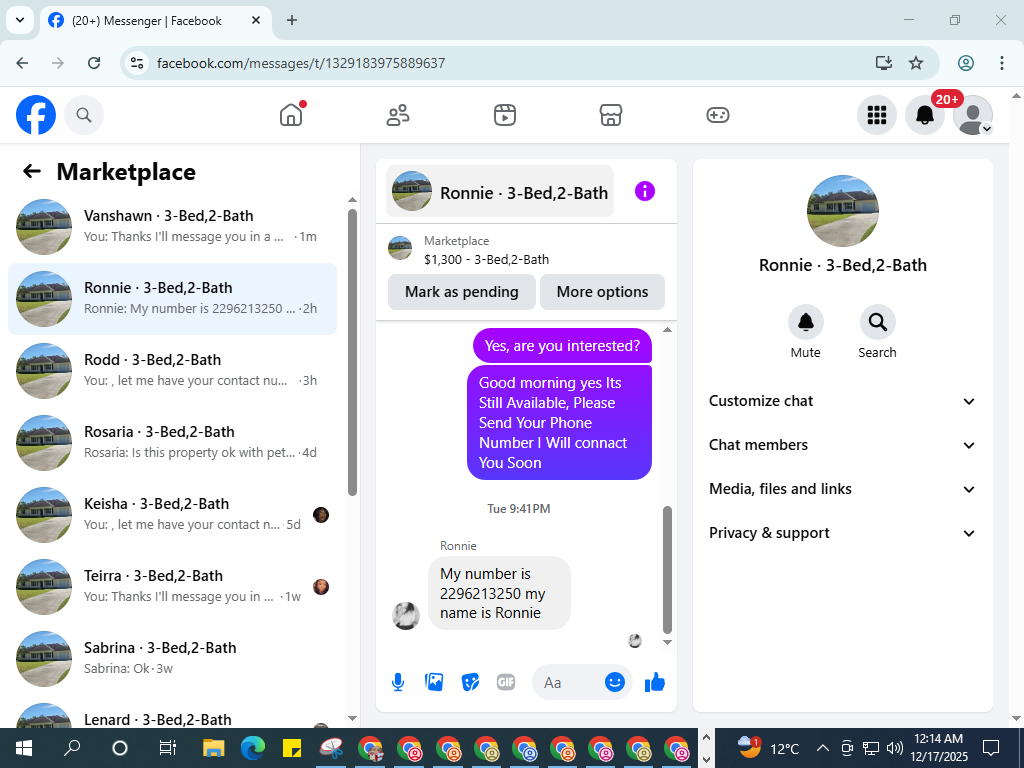The image size is (1024, 768).
Task: Open the Ronnie · 3-Bed,2-Bath chat header
Action: pyautogui.click(x=500, y=191)
